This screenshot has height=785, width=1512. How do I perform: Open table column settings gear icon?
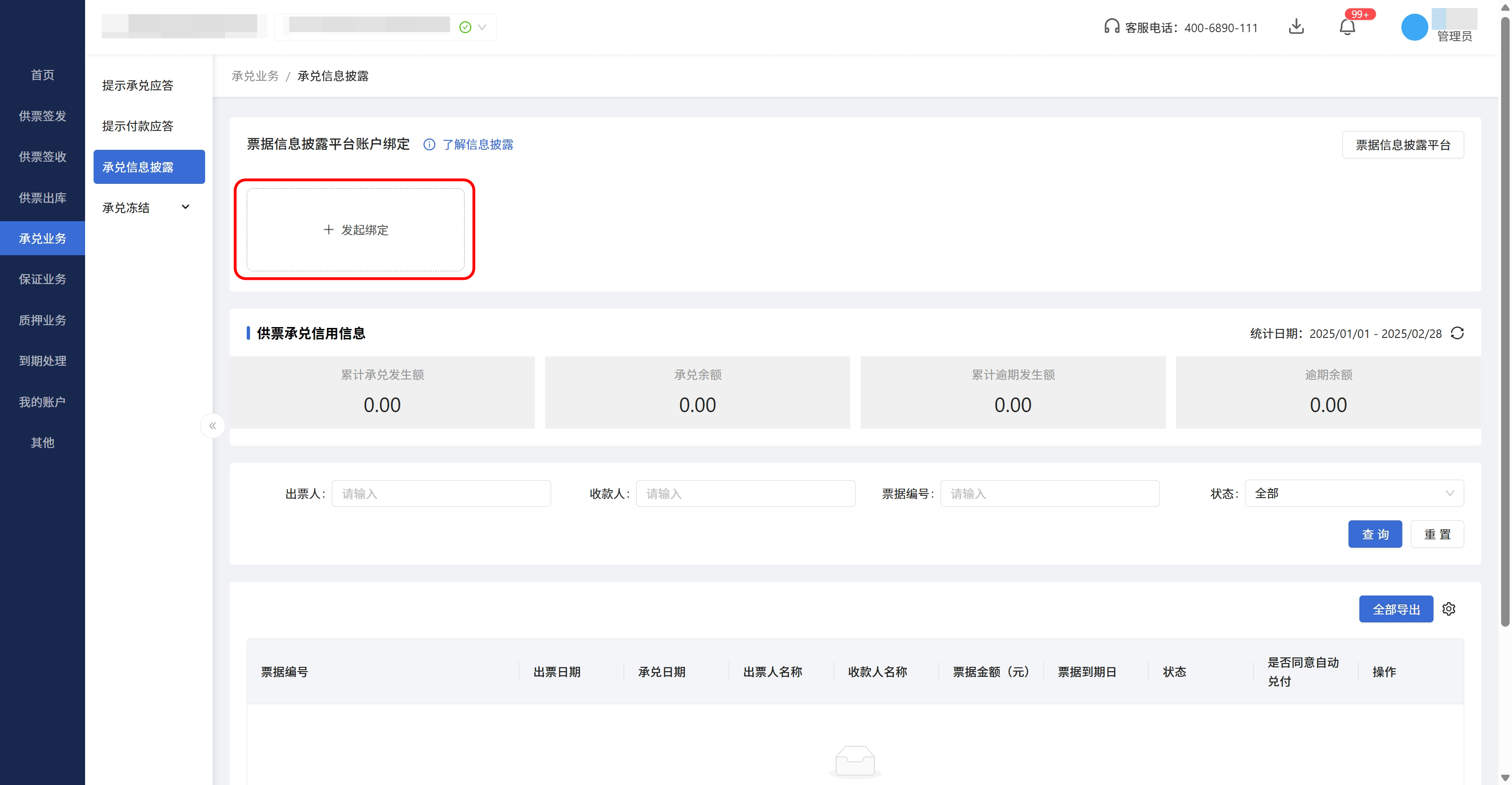[1449, 609]
